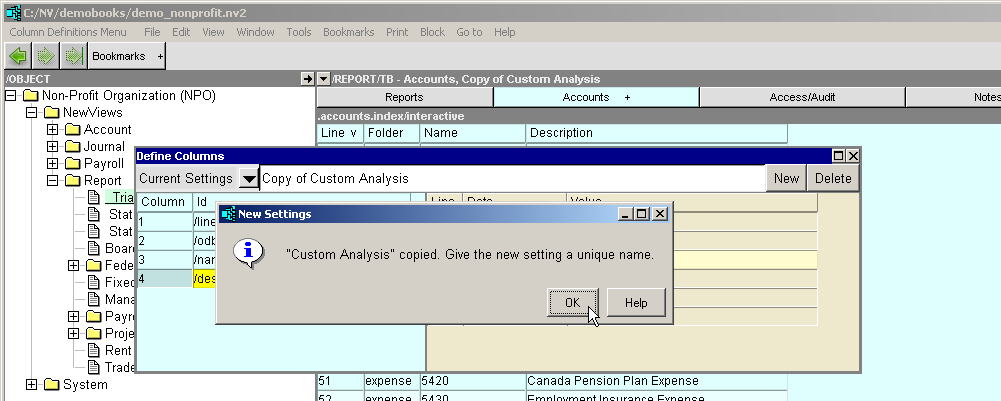Viewport: 1001px width, 401px height.
Task: Click the forward arrow toolbar icon
Action: [45, 56]
